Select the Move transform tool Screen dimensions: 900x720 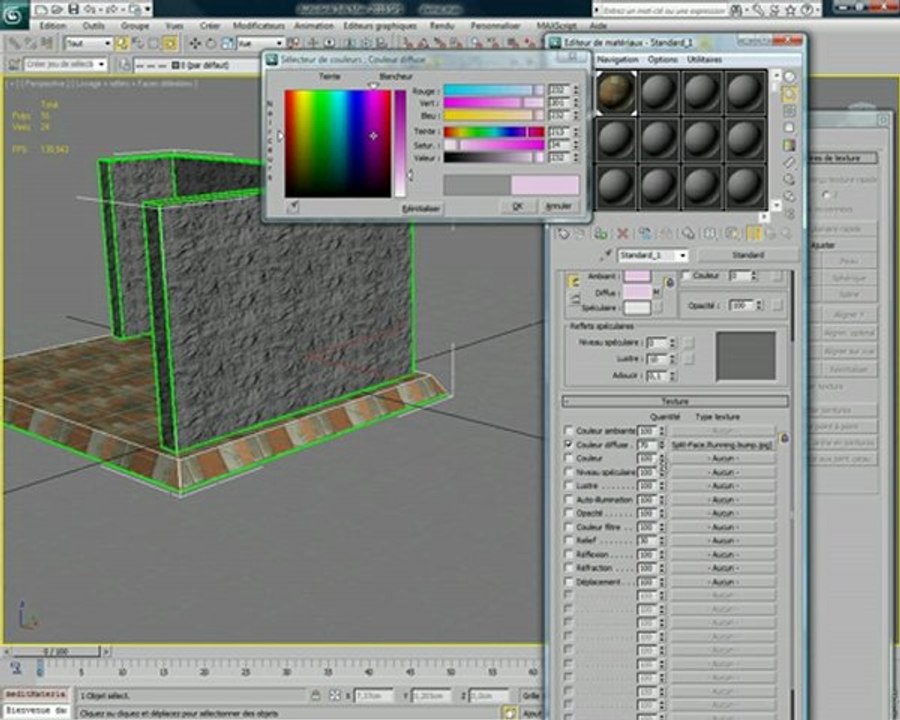[x=195, y=44]
